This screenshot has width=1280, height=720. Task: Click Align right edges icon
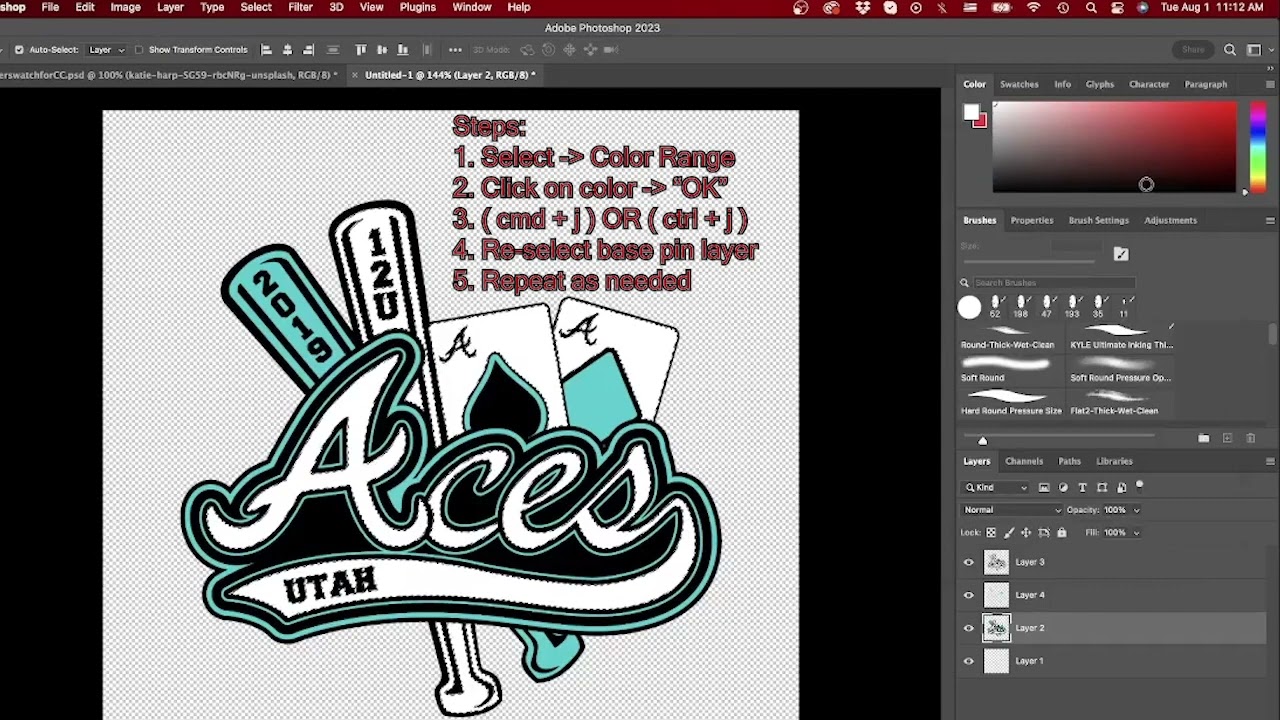pos(308,49)
